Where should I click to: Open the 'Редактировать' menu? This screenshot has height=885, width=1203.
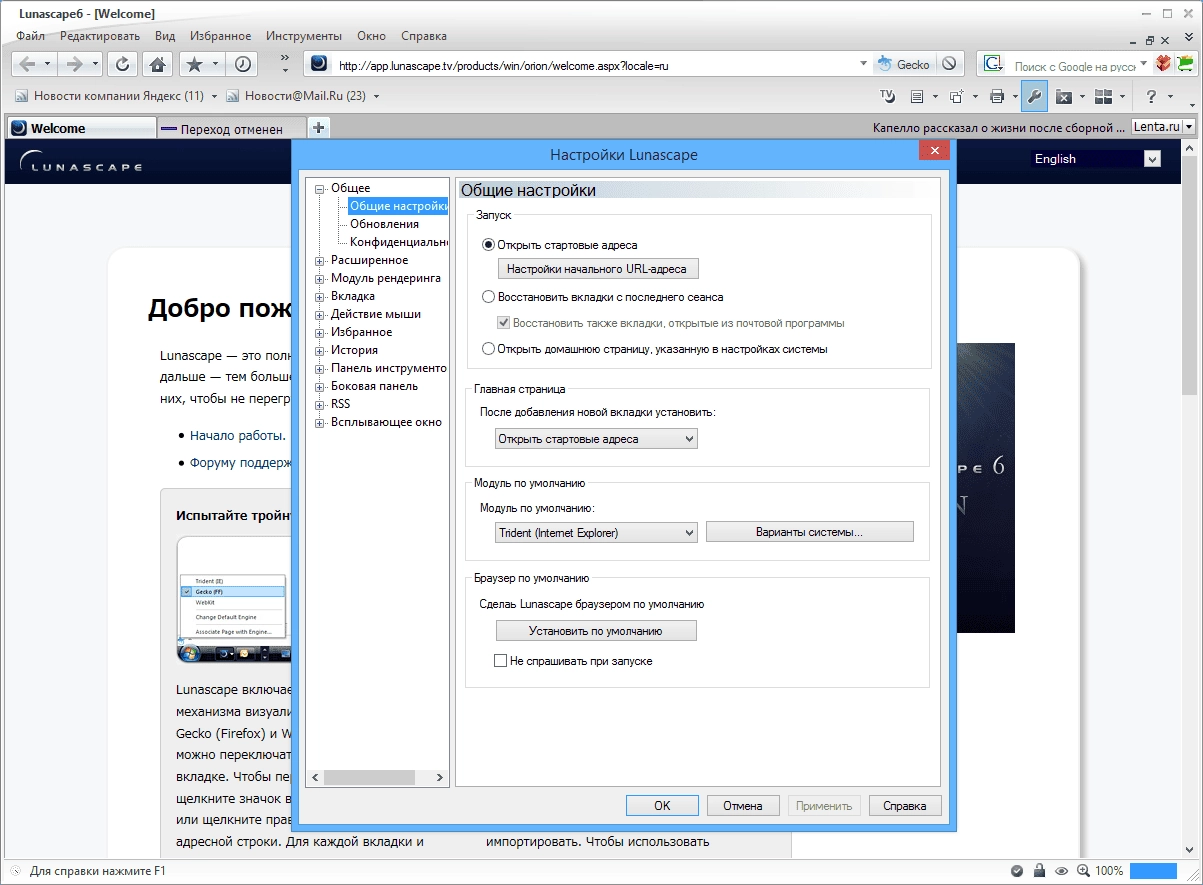coord(100,35)
